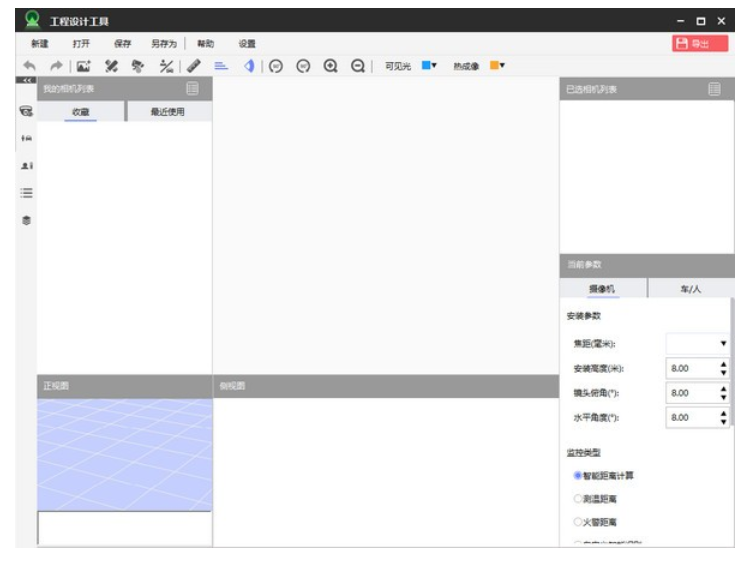This screenshot has height=566, width=739.
Task: Open the 焦距(毫米) dropdown
Action: [697, 344]
